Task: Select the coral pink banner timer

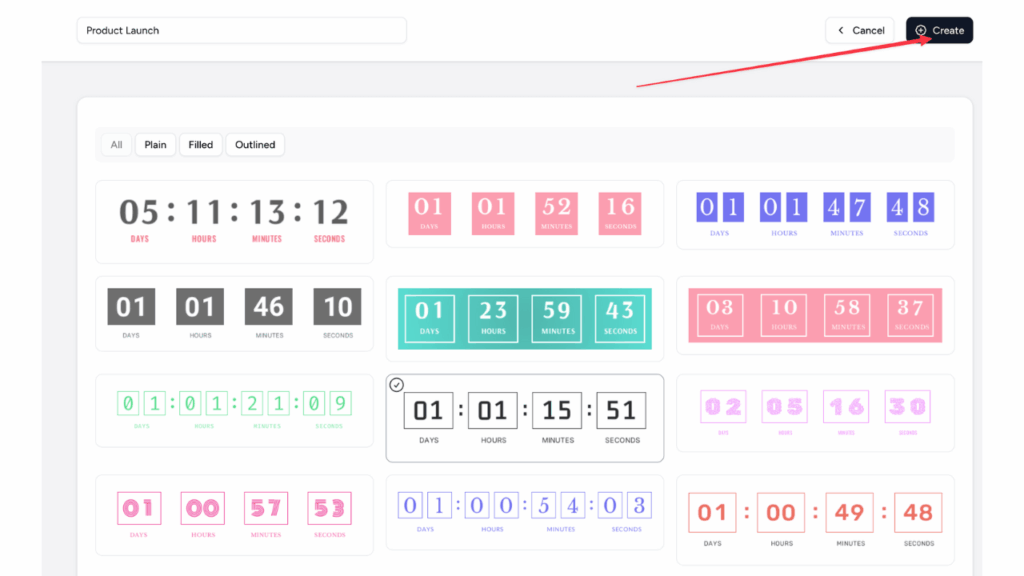Action: (x=815, y=318)
